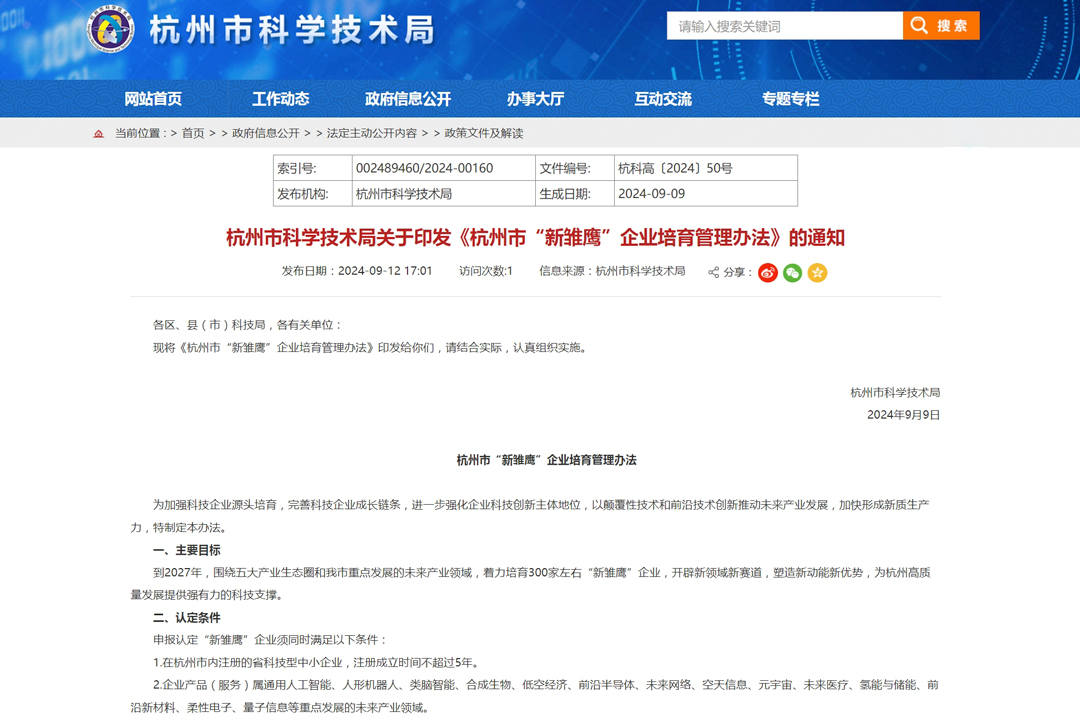
Task: Click the share symbol beside 分享
Action: click(x=714, y=272)
